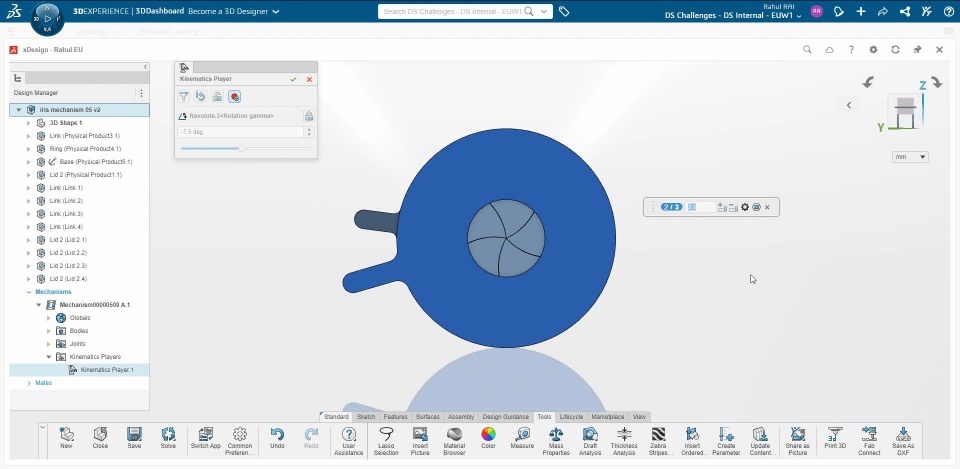960x469 pixels.
Task: Open Common Preferences gear
Action: pos(239,441)
